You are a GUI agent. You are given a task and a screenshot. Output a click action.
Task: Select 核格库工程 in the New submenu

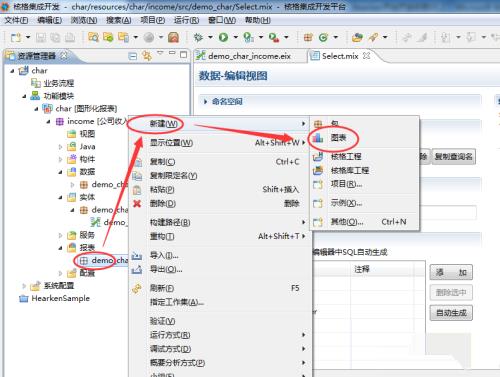coord(364,170)
